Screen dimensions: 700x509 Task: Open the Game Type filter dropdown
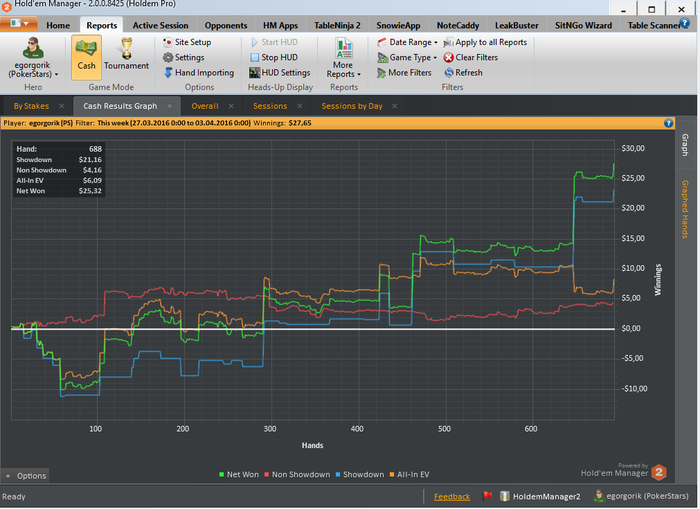click(407, 57)
